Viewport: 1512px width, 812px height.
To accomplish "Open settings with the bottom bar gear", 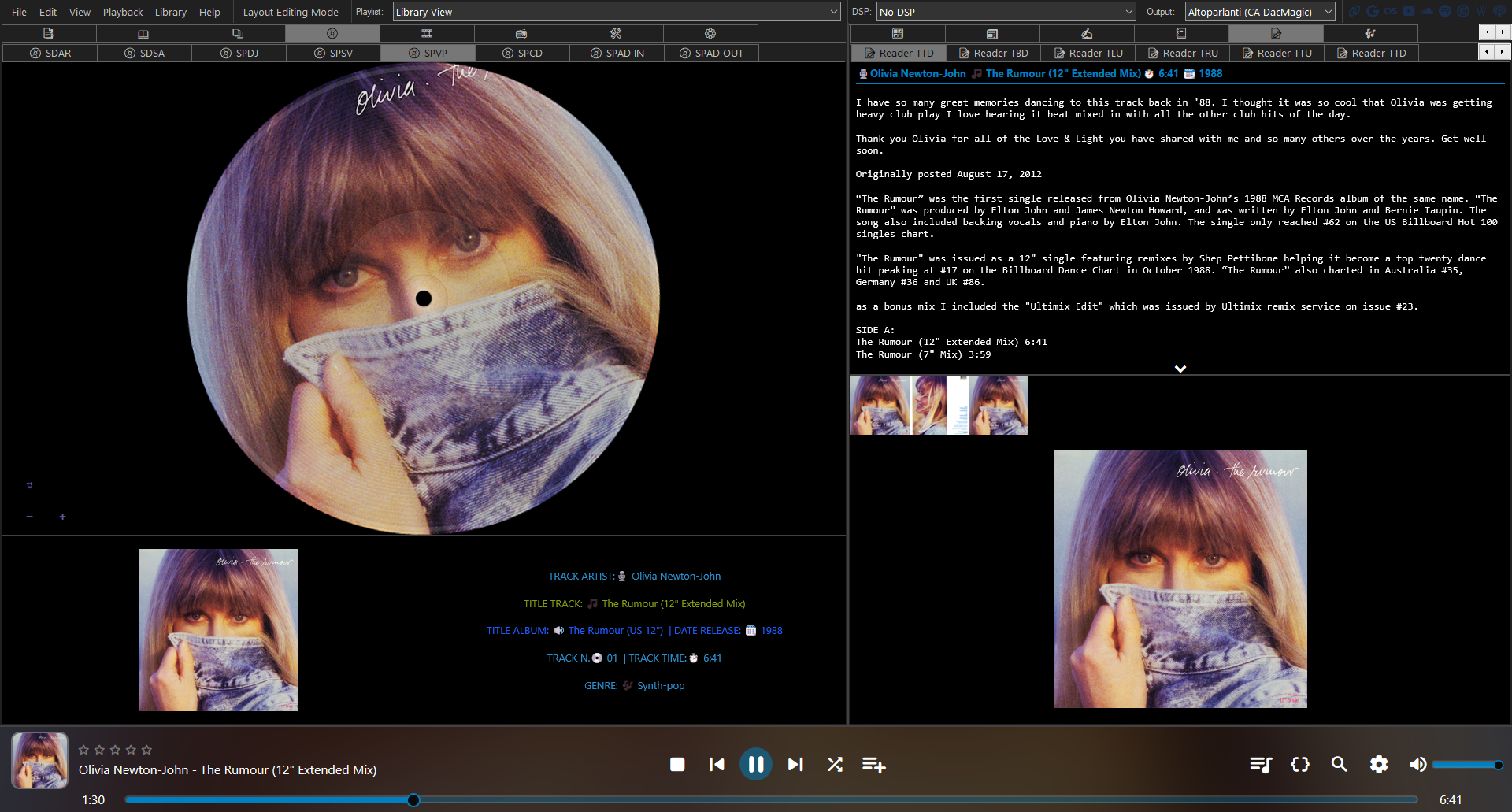I will 1378,764.
